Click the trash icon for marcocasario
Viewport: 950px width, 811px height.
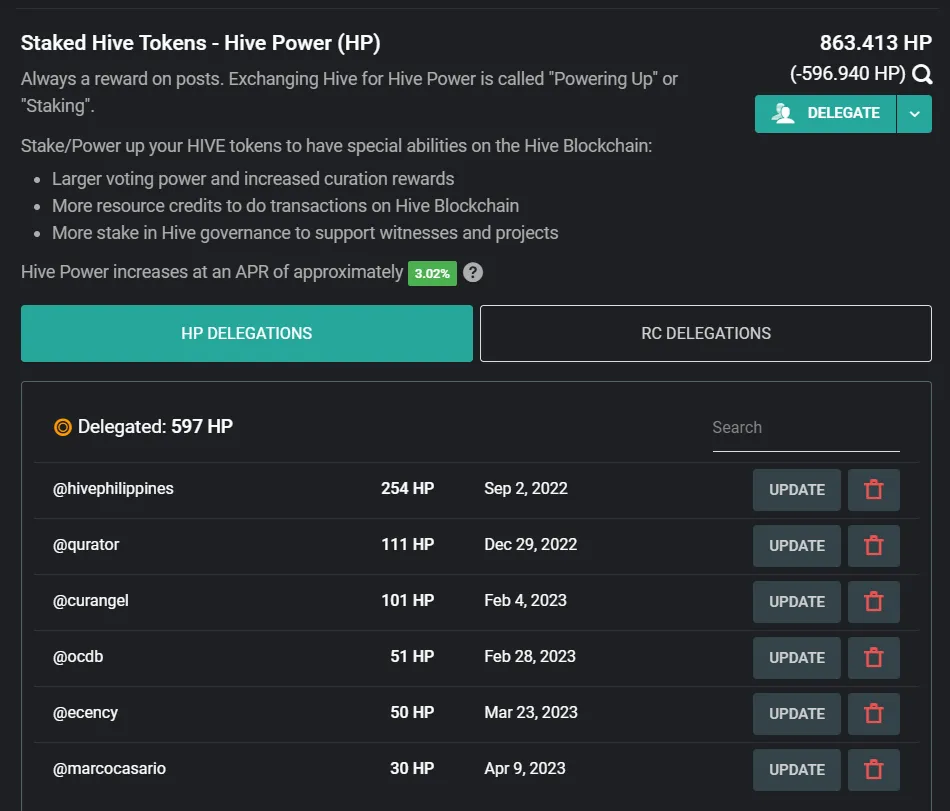pyautogui.click(x=874, y=770)
